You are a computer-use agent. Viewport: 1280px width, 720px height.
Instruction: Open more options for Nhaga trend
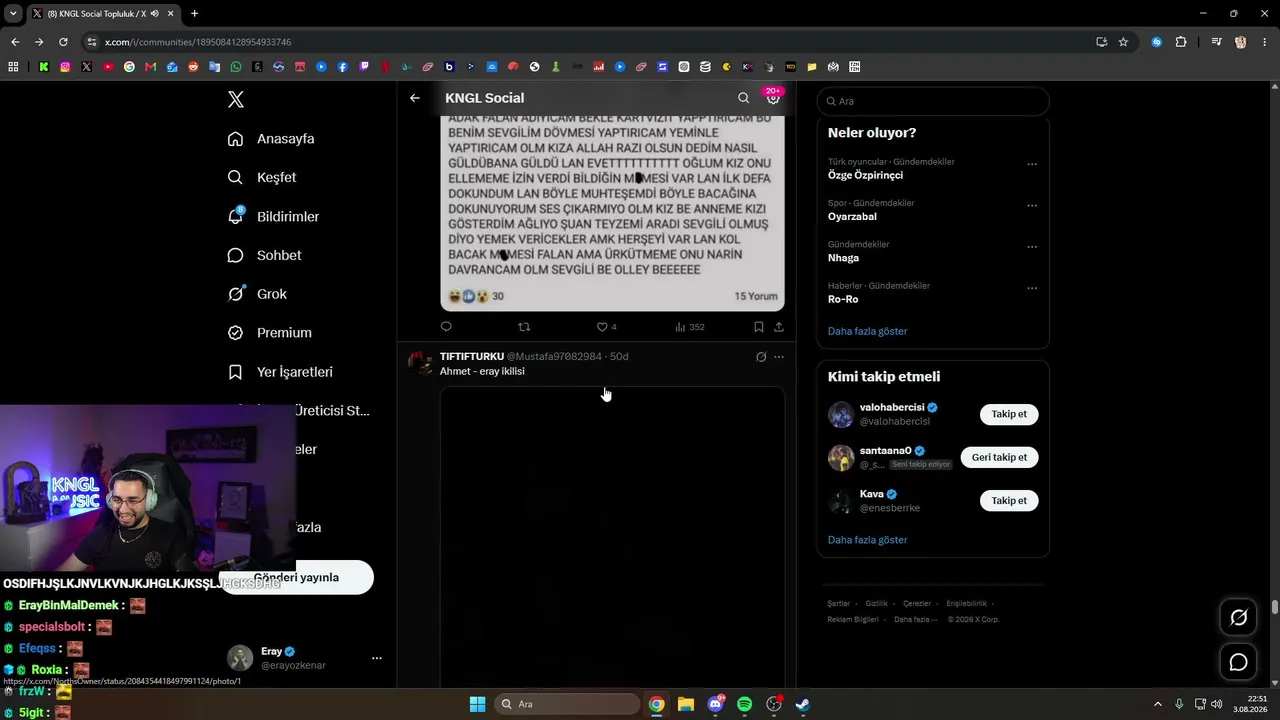1032,247
